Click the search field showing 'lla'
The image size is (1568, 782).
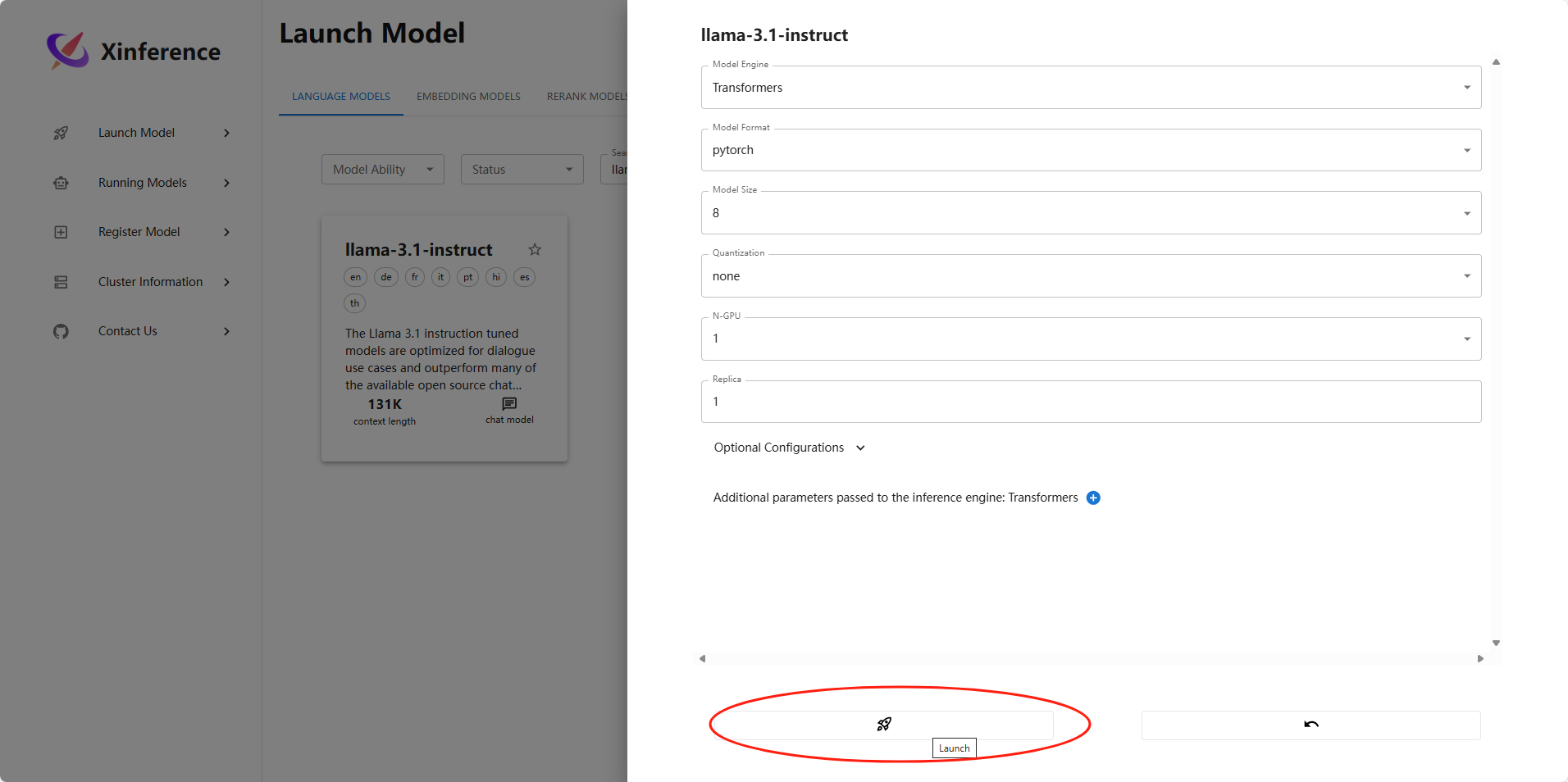tap(614, 170)
